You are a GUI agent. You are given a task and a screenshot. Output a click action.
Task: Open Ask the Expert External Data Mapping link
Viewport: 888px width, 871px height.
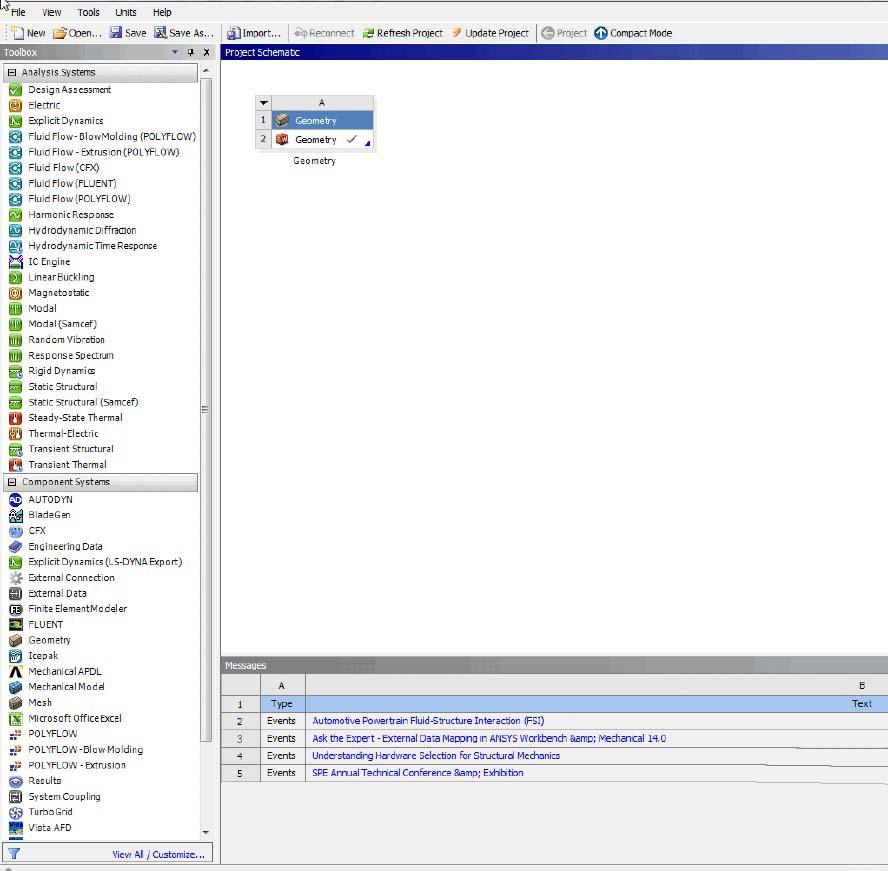[489, 738]
